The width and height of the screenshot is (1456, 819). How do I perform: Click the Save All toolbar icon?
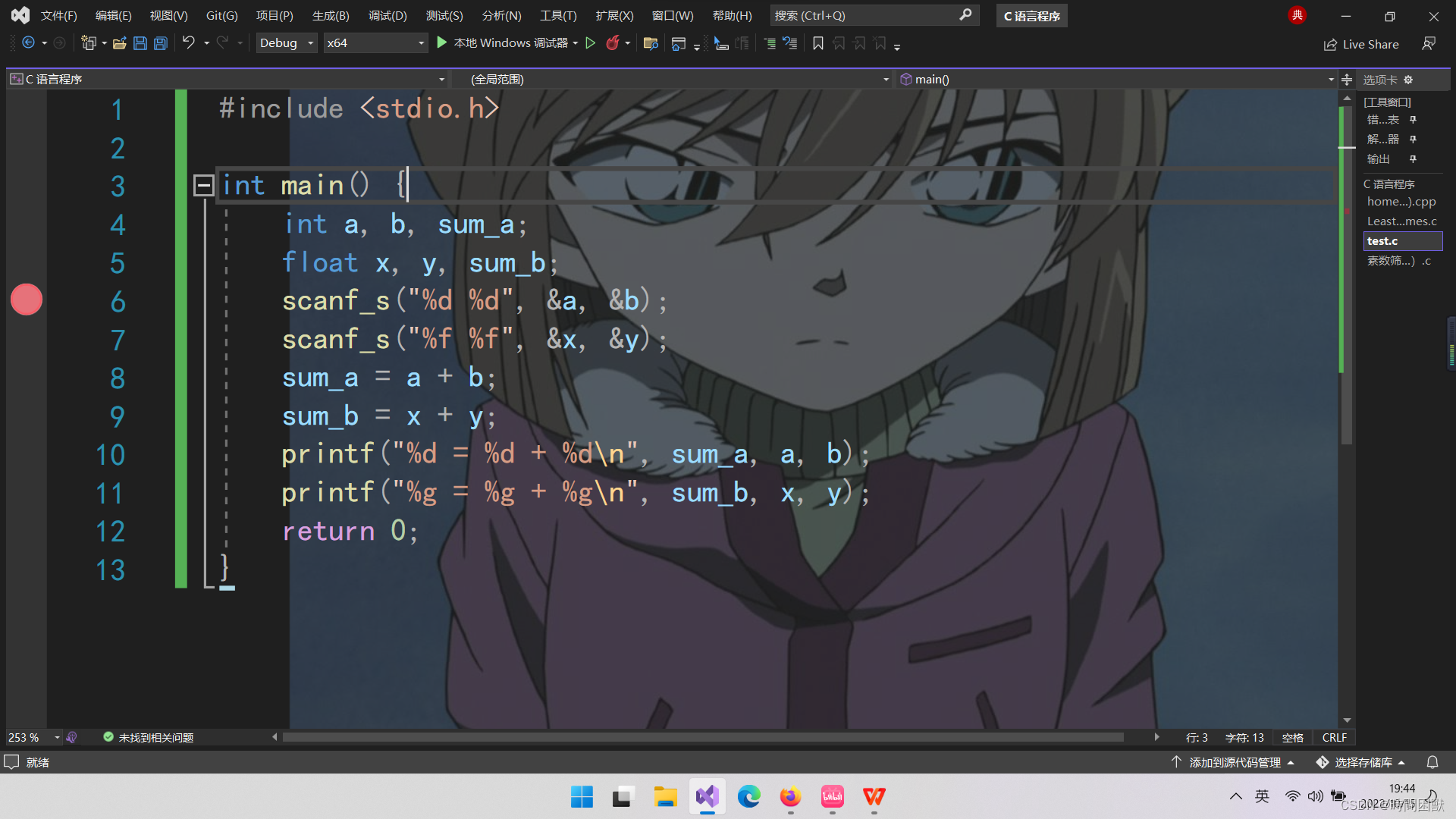click(x=160, y=43)
